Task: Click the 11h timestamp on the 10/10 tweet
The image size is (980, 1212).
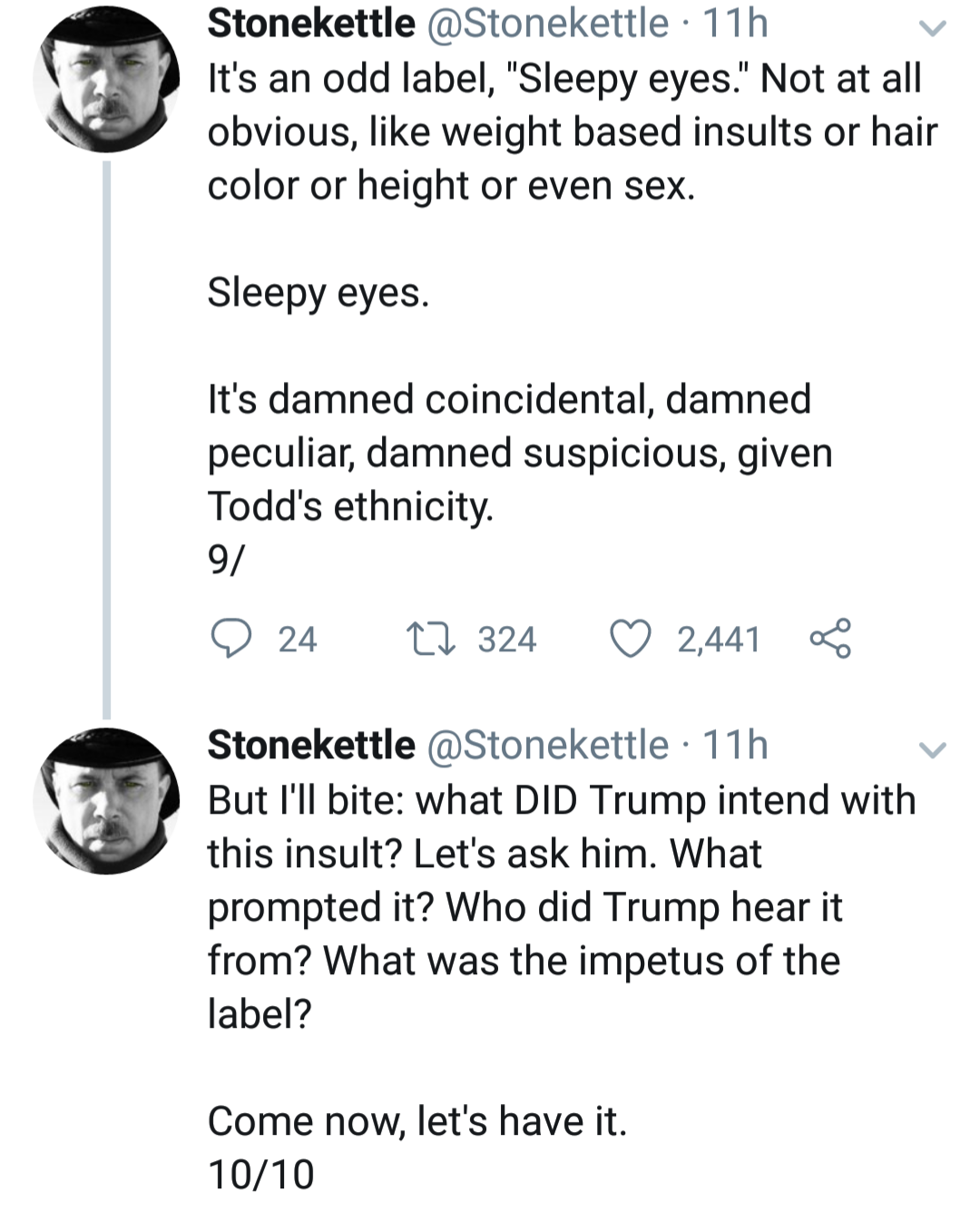Action: 736,745
